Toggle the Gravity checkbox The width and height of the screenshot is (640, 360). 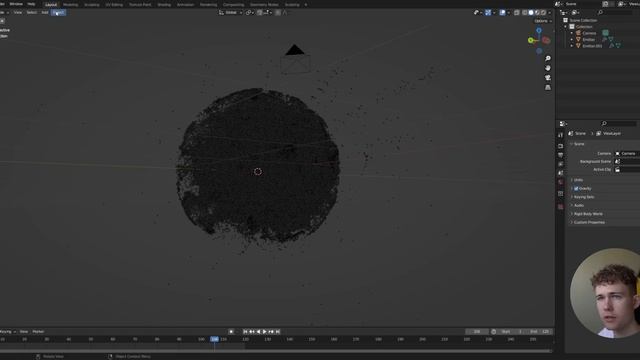(576, 189)
